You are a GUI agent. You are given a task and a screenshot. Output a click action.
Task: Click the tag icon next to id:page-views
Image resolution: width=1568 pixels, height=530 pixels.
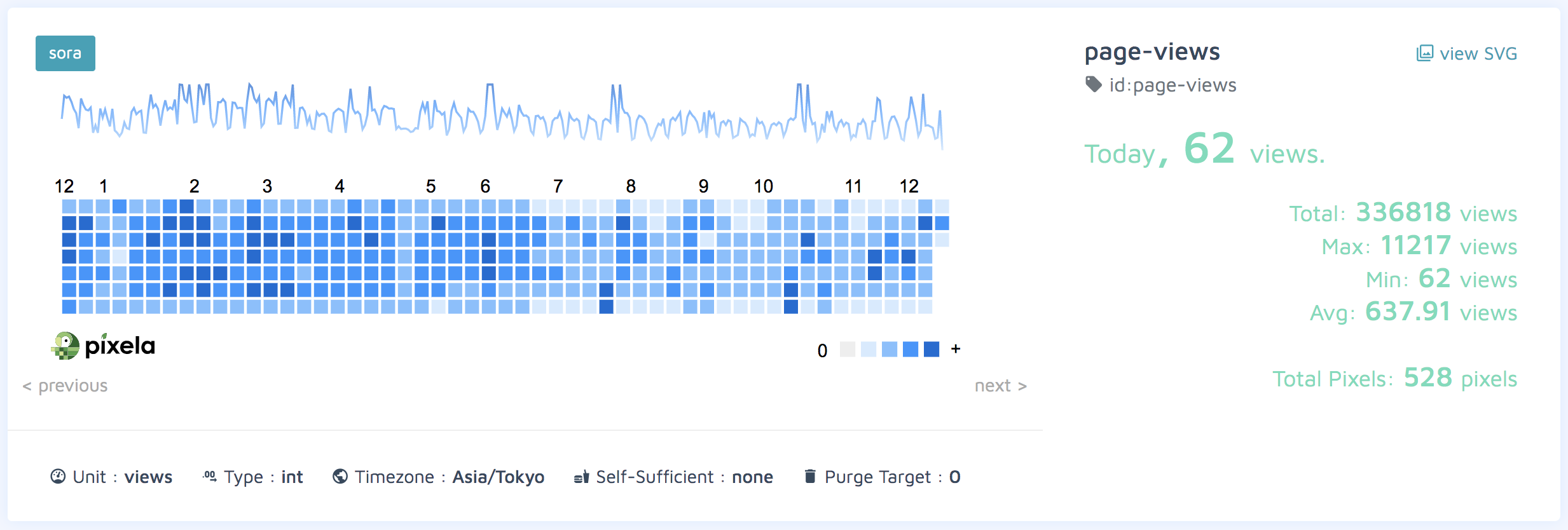1093,85
